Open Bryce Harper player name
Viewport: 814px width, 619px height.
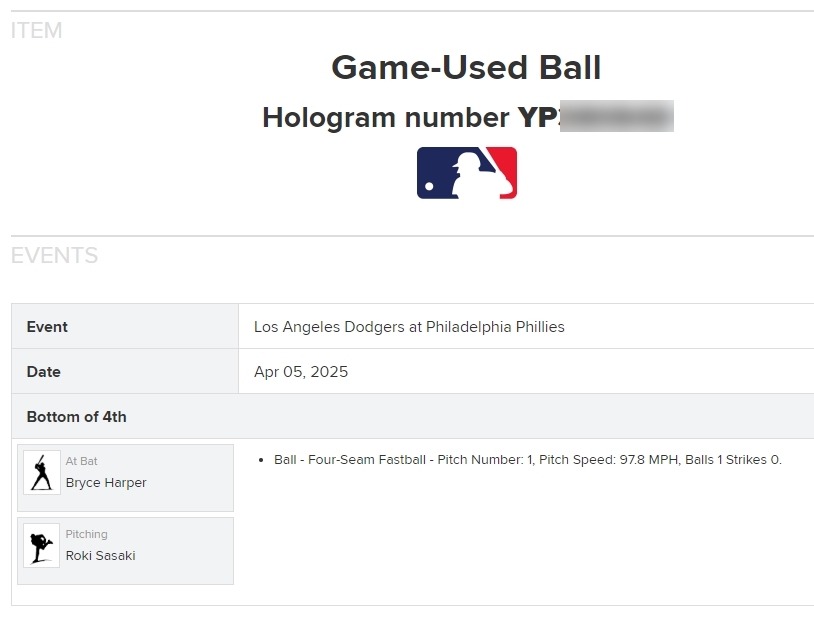(x=106, y=483)
